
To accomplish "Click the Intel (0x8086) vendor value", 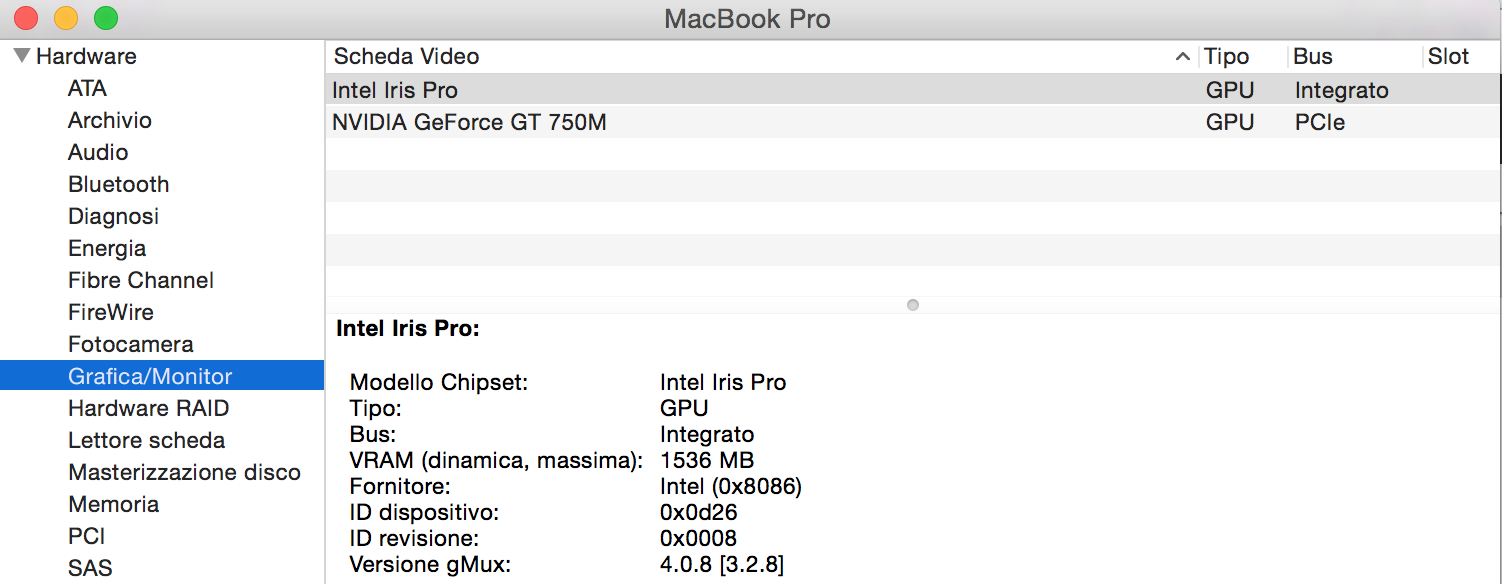I will (x=731, y=486).
